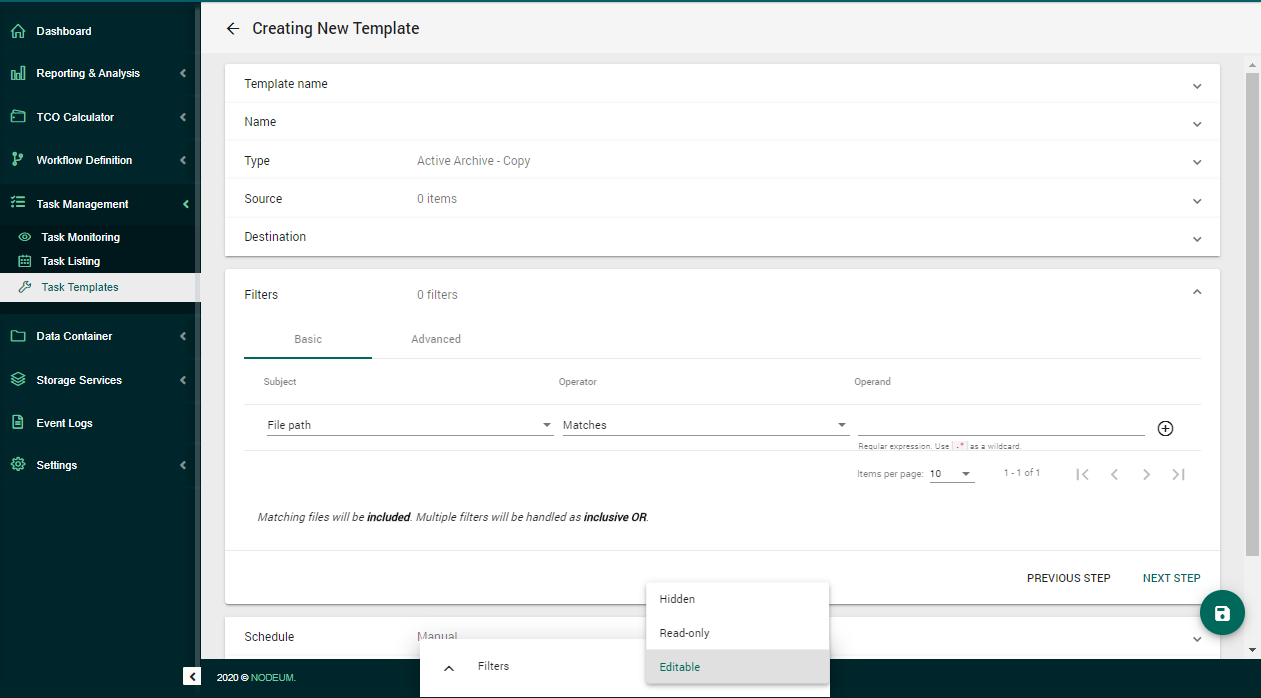Go to previous page of filters
This screenshot has height=698, width=1261.
tap(1114, 474)
